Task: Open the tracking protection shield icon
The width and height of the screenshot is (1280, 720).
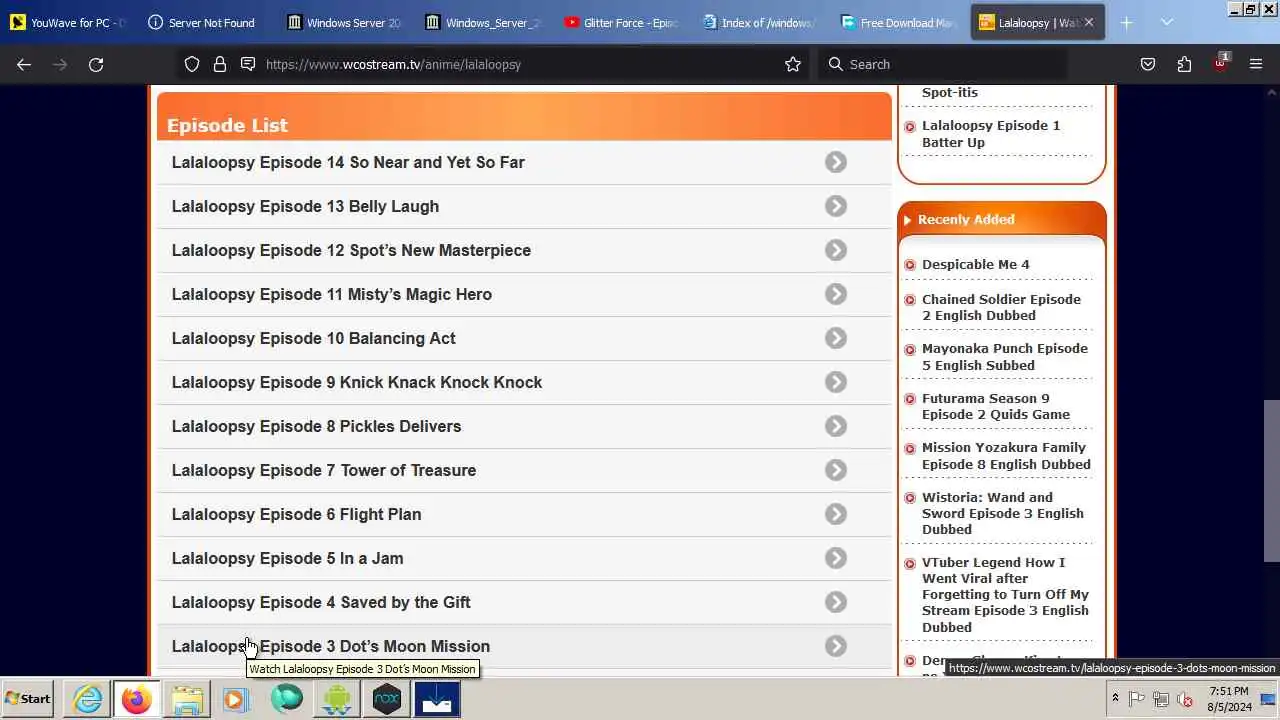Action: click(192, 64)
